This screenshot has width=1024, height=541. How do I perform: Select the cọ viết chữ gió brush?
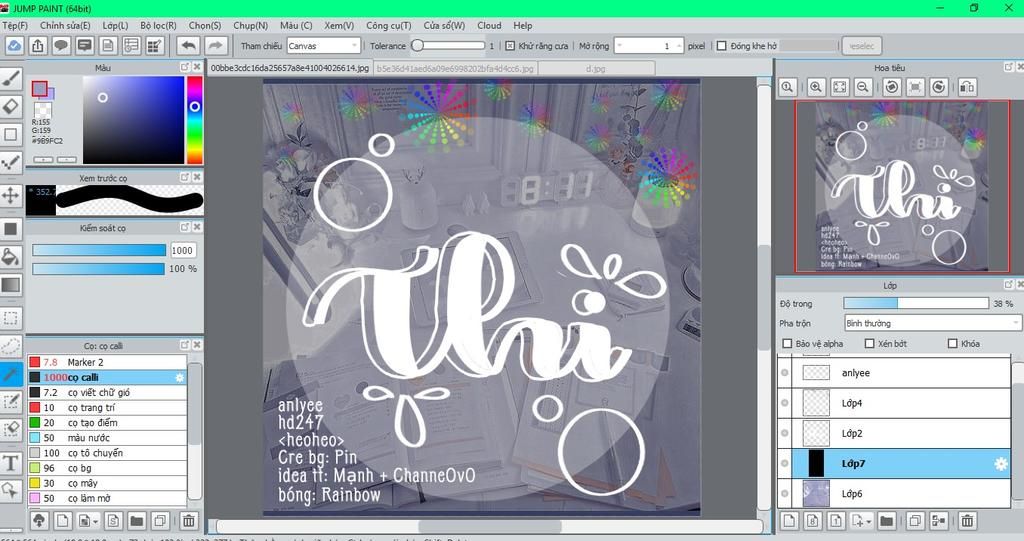(x=107, y=393)
